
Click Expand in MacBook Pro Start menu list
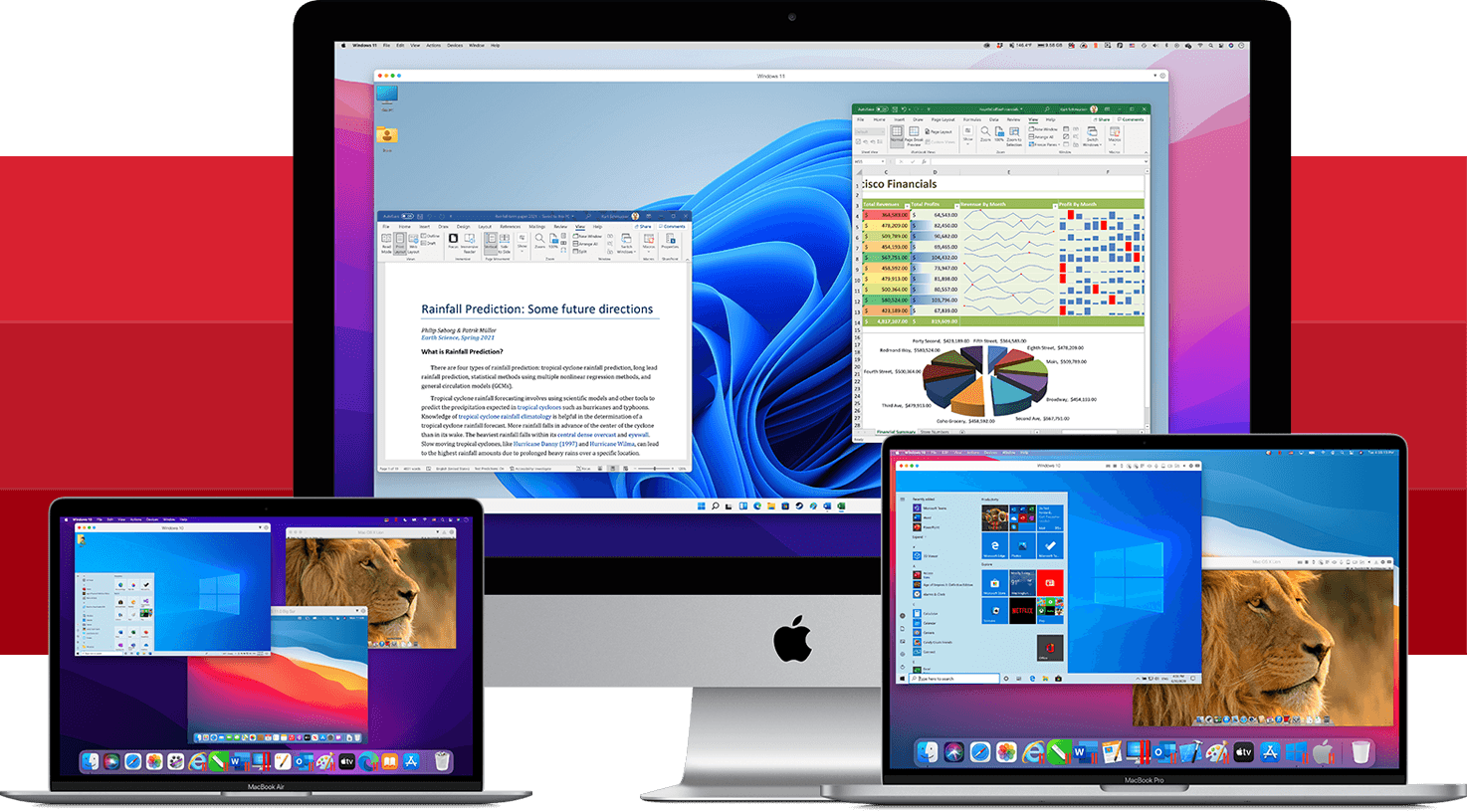pyautogui.click(x=919, y=537)
